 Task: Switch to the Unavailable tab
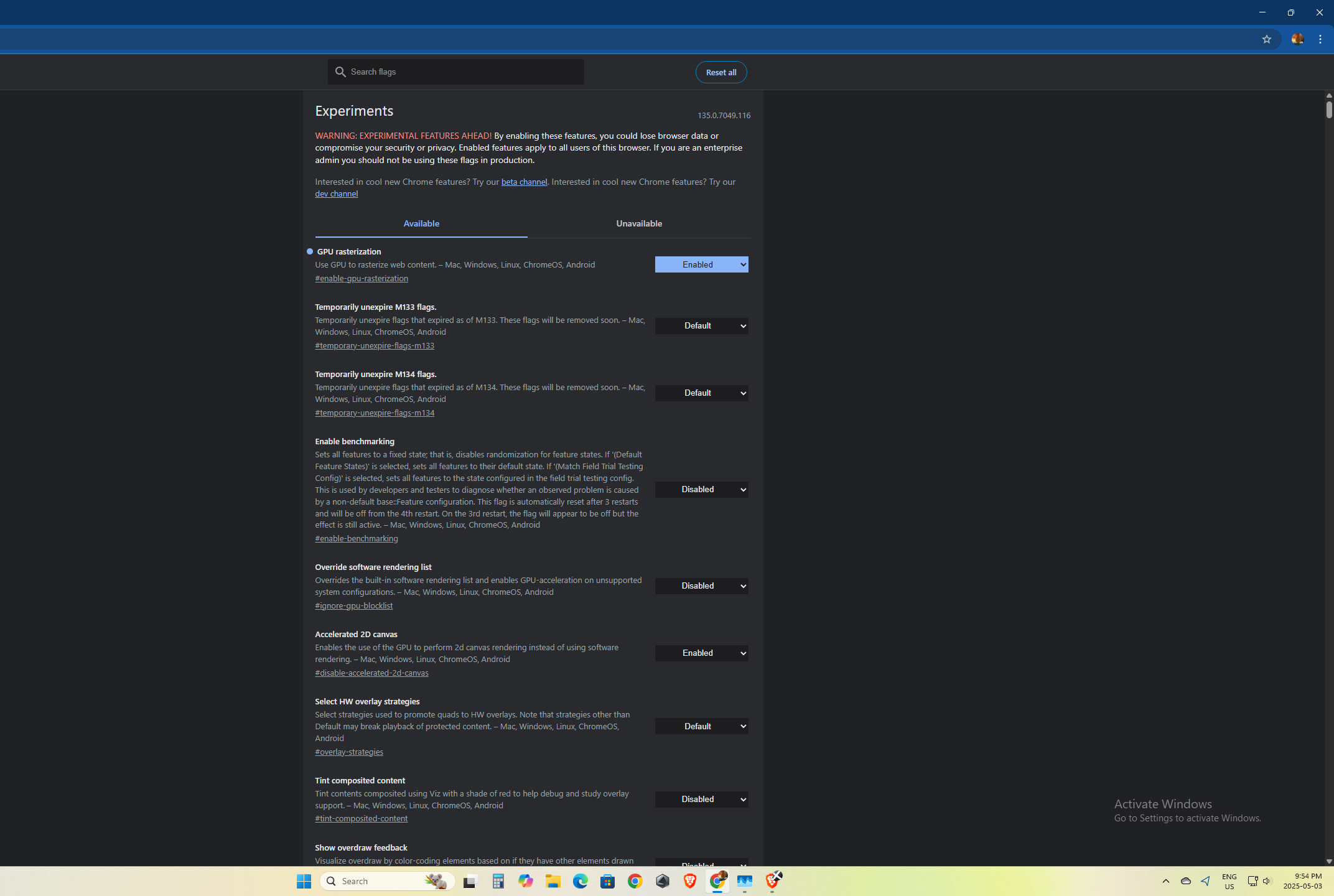tap(639, 224)
